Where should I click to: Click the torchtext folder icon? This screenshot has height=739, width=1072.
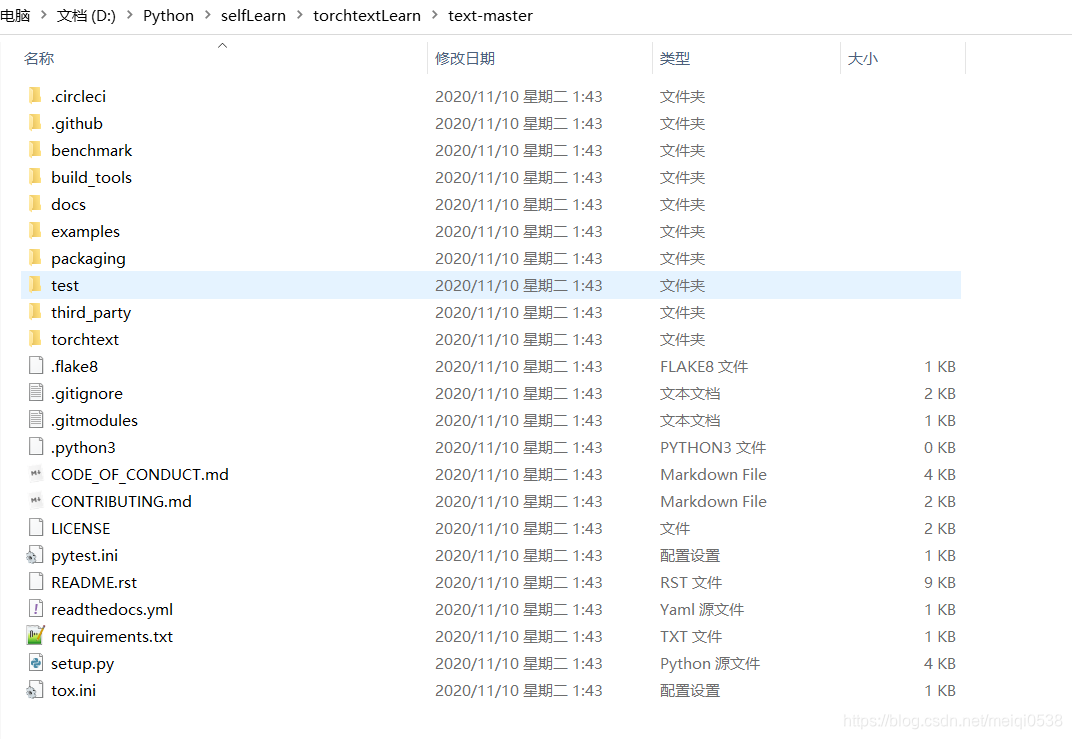click(x=36, y=338)
